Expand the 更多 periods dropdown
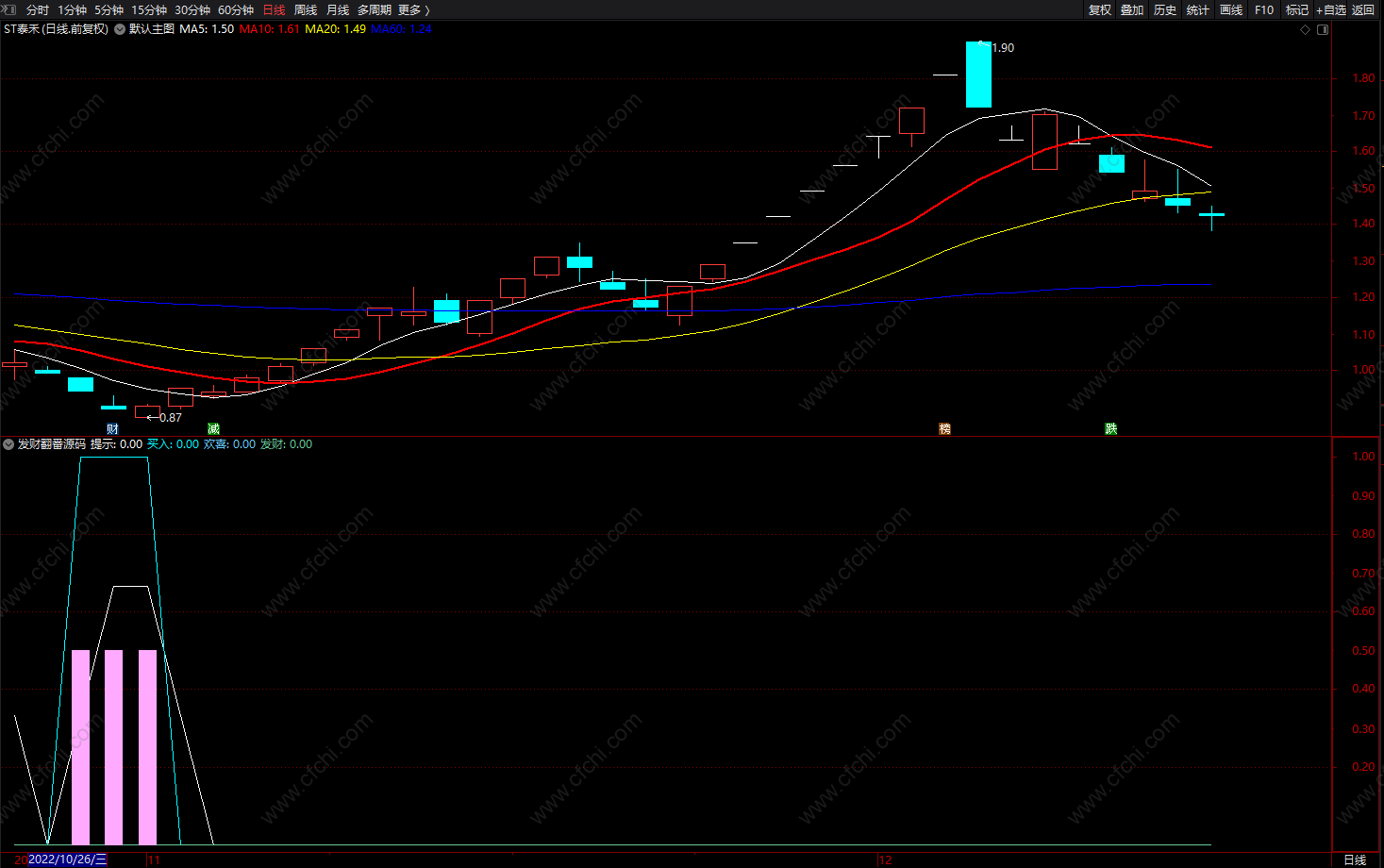This screenshot has width=1384, height=868. point(413,10)
